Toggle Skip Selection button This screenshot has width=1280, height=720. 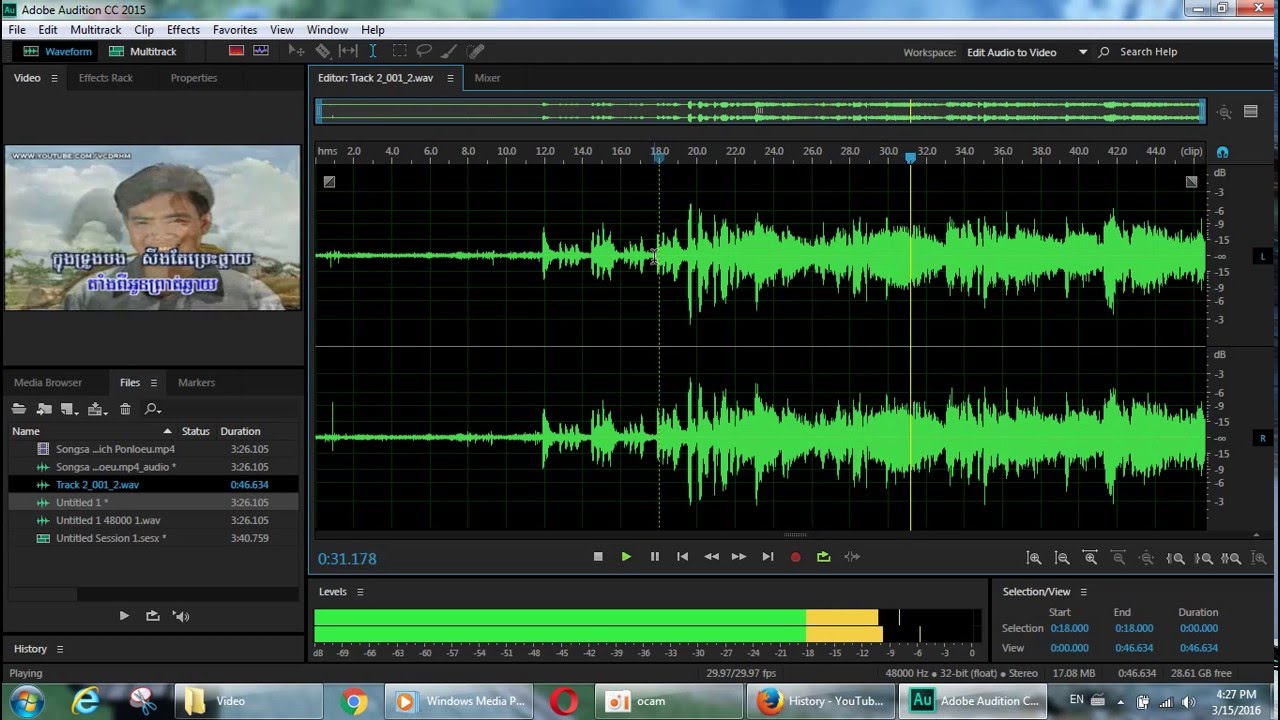[852, 557]
